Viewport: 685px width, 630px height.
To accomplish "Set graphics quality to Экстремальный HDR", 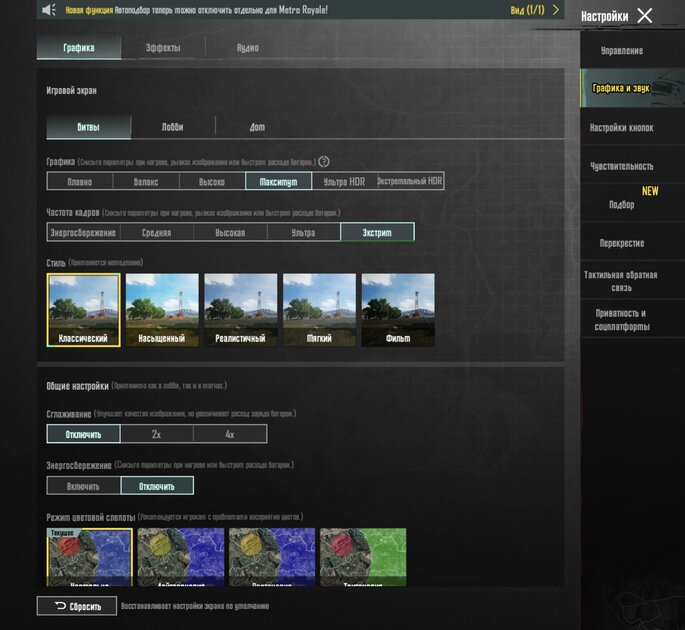I will tap(410, 181).
